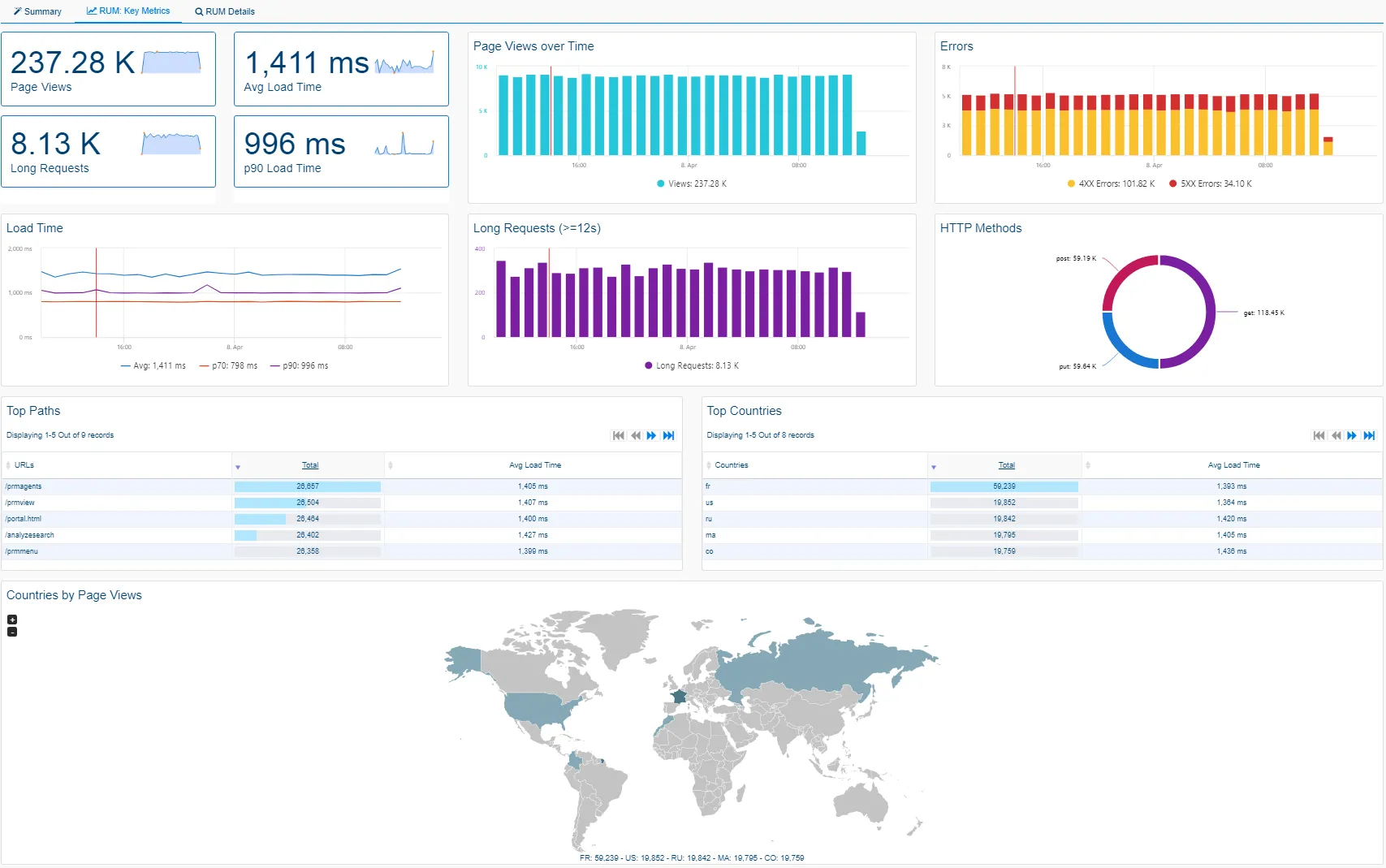The height and width of the screenshot is (868, 1386).
Task: Click the next-page icon in Top Paths pagination
Action: coord(652,435)
